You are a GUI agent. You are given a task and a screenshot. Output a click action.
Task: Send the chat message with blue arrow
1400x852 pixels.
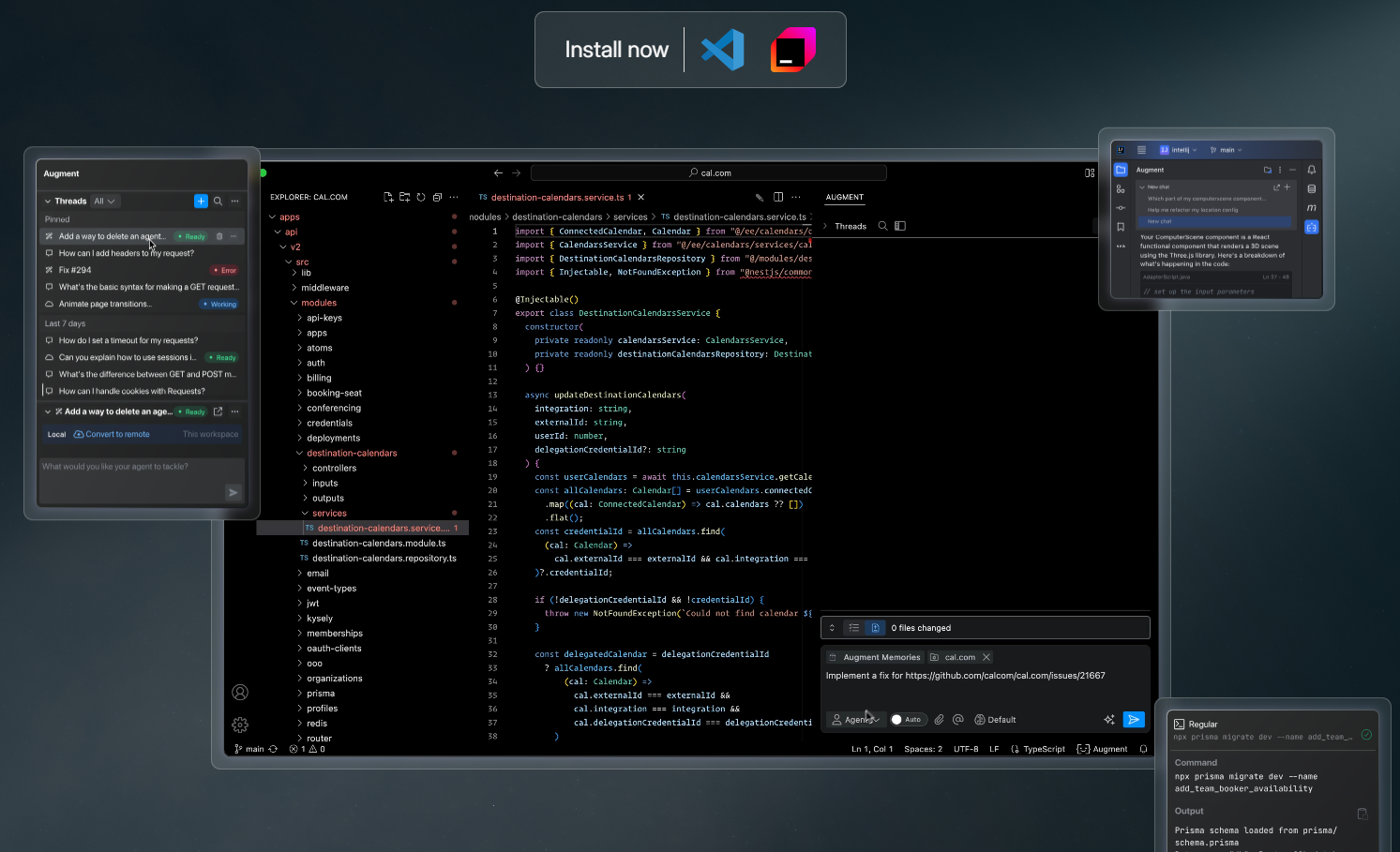[x=1134, y=720]
